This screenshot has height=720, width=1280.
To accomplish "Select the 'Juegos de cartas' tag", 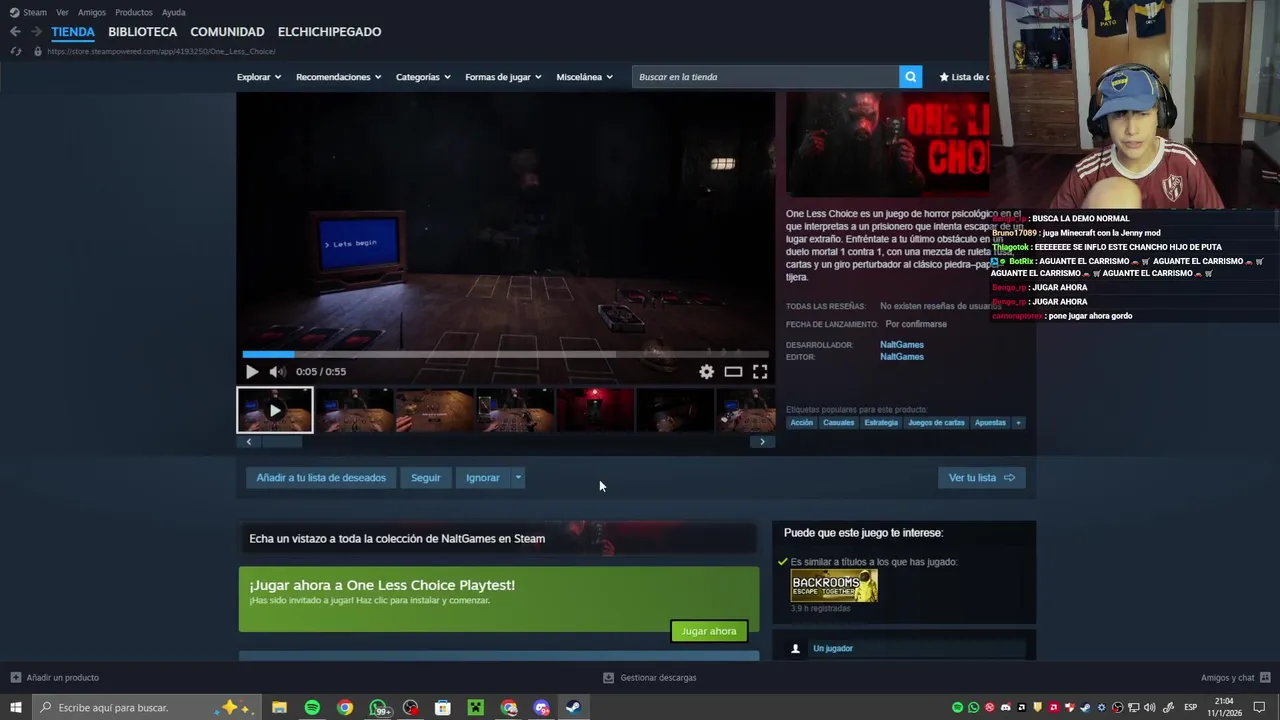I will [936, 423].
